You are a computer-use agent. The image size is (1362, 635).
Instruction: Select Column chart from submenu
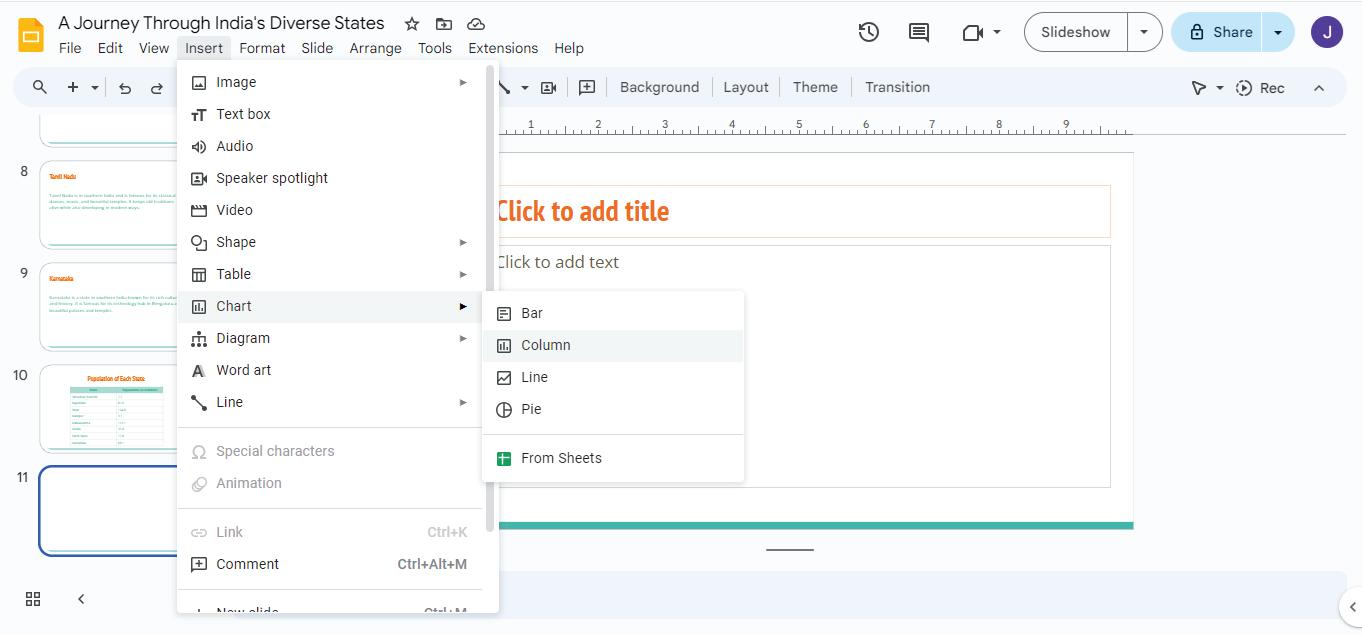[546, 345]
